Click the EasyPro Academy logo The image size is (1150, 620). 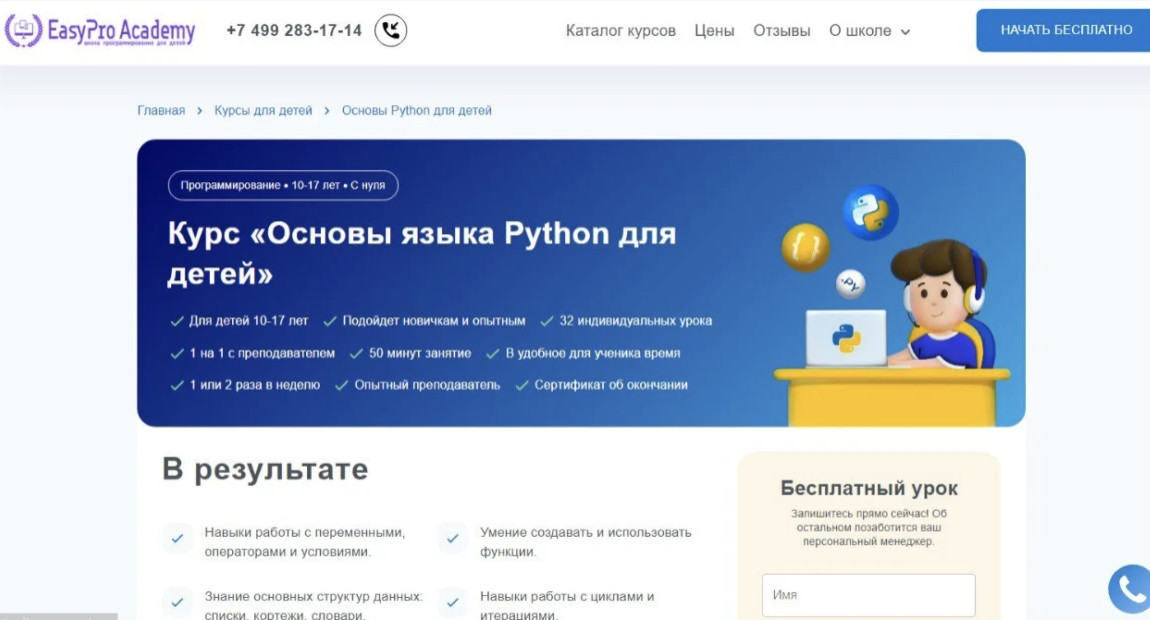click(100, 31)
